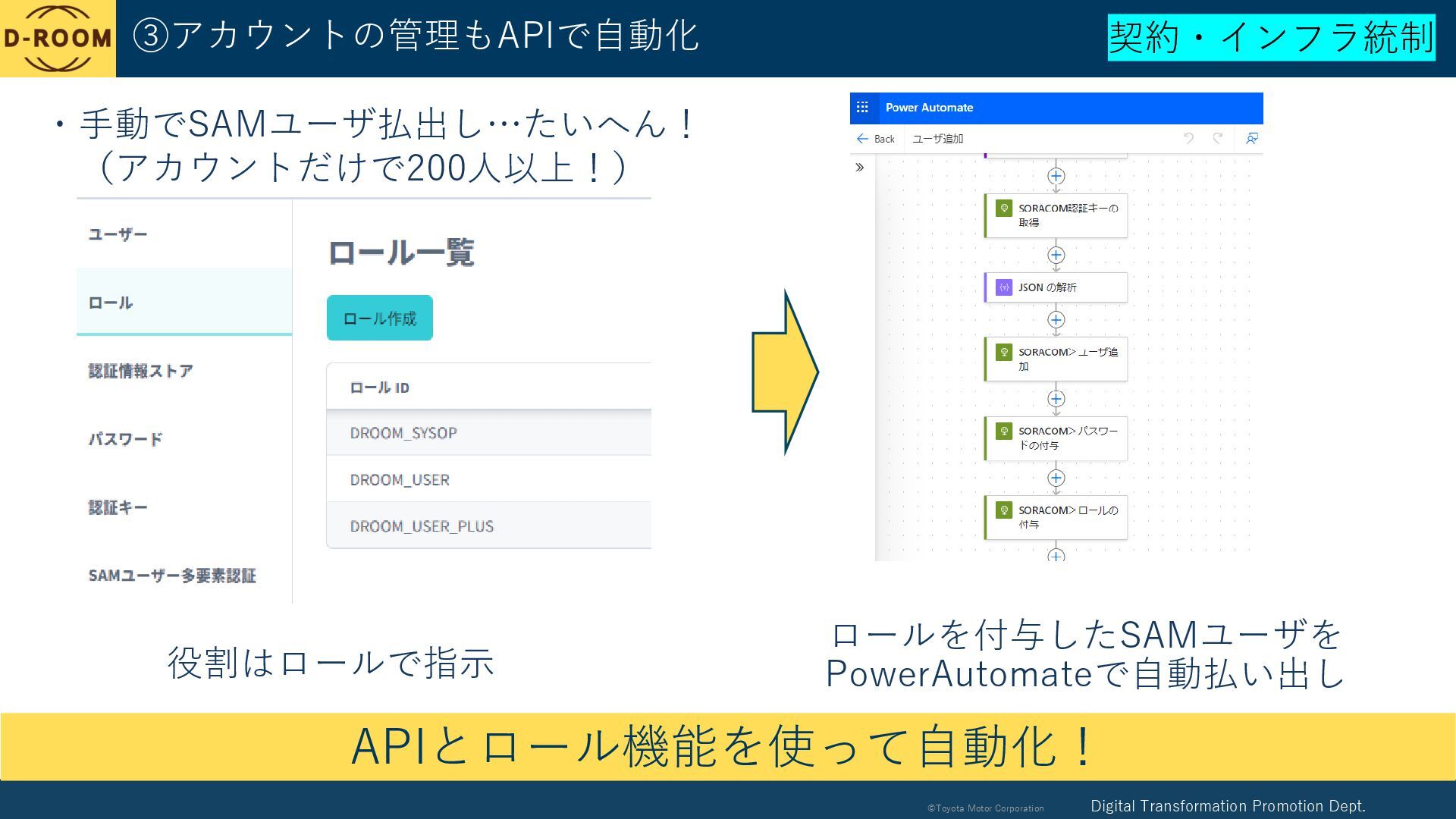
Task: Open the パスワード sidebar tab
Action: tap(184, 439)
